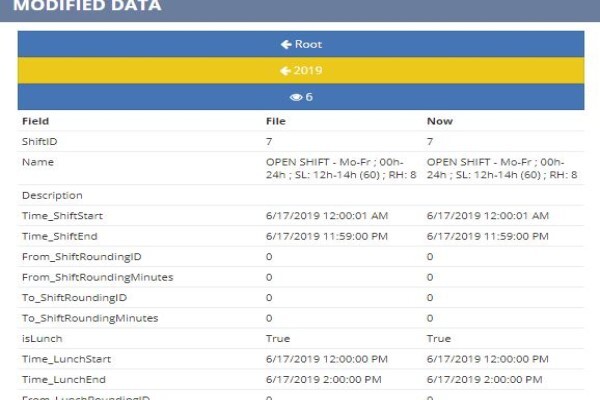
Task: Select the Time_ShiftEnd field label
Action: tap(60, 237)
